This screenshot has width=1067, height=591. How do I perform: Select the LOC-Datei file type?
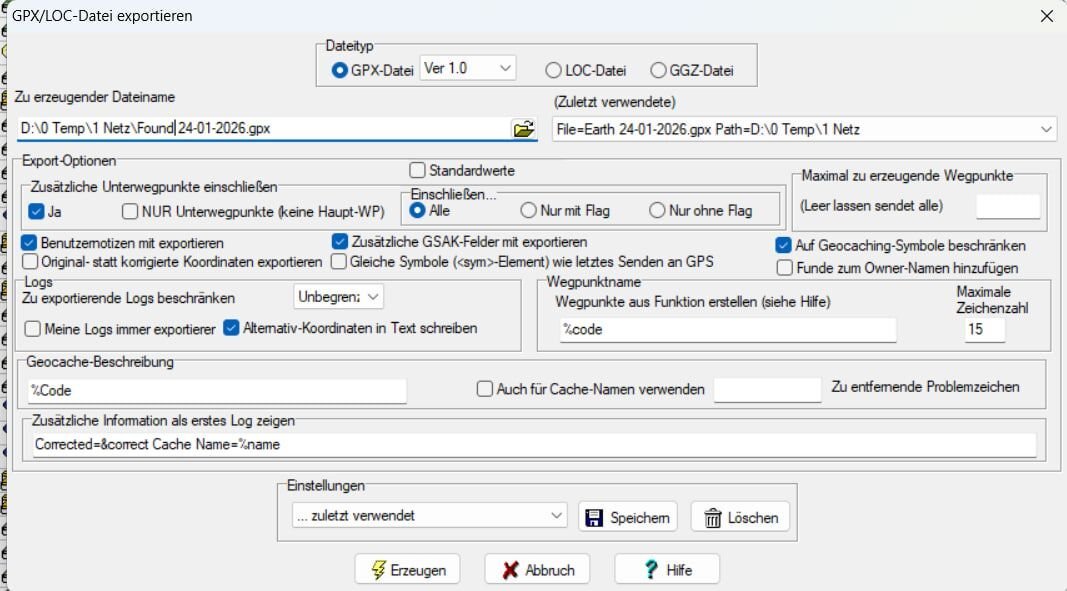553,70
